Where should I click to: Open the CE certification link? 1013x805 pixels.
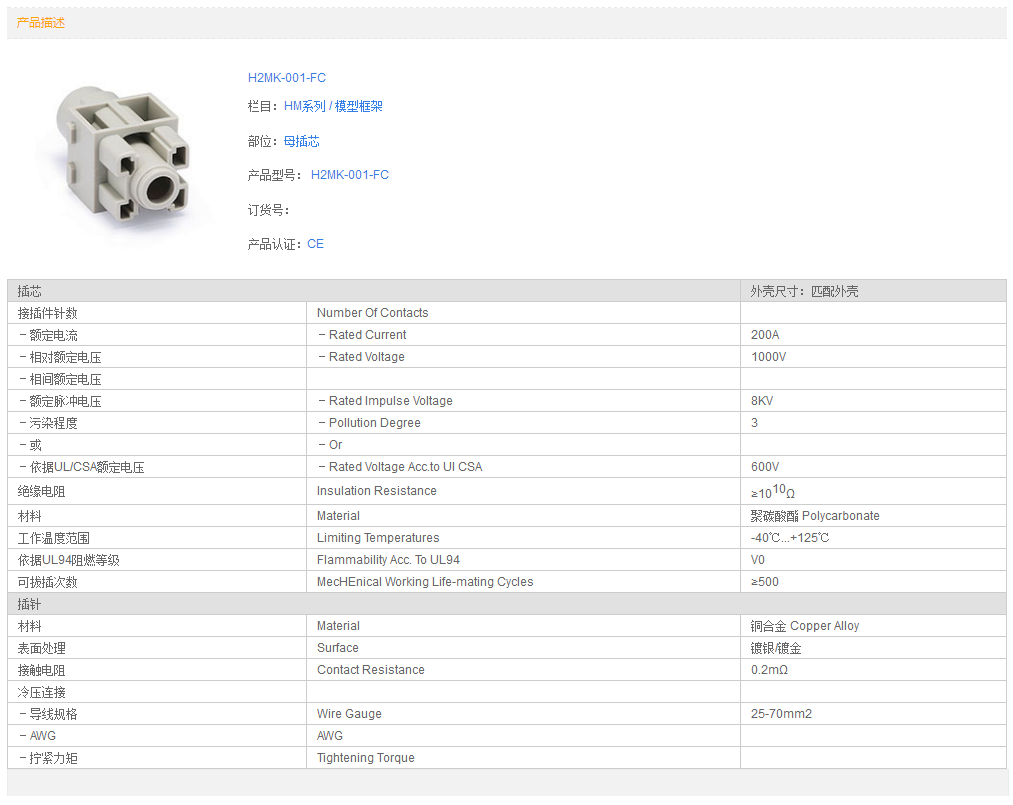pos(316,244)
